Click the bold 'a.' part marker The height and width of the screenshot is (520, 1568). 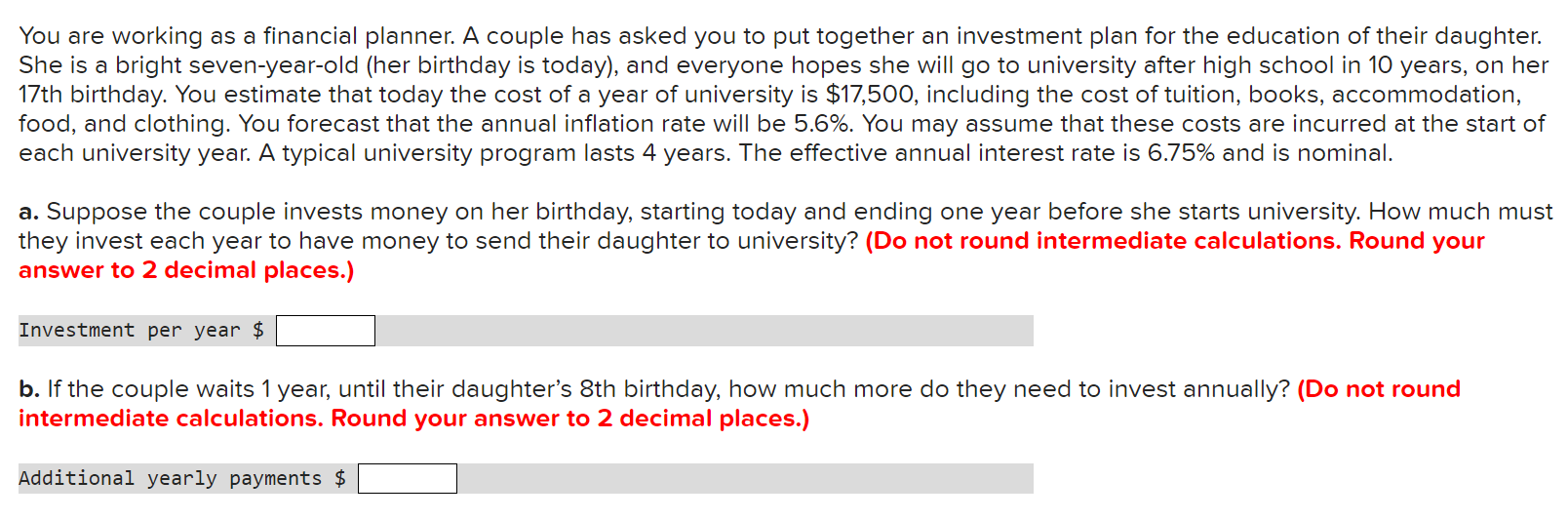pos(28,212)
